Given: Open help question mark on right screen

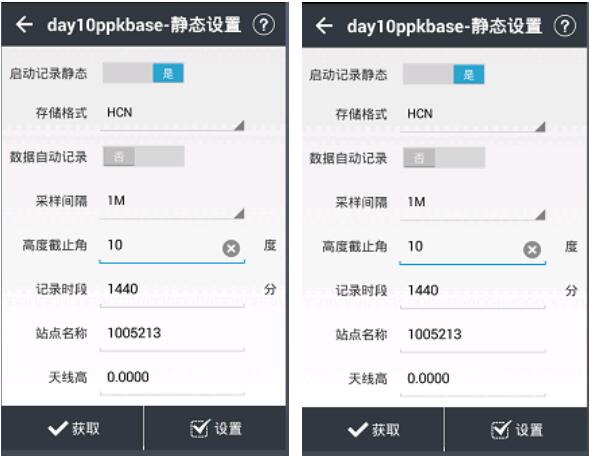Looking at the screenshot, I should pos(564,26).
